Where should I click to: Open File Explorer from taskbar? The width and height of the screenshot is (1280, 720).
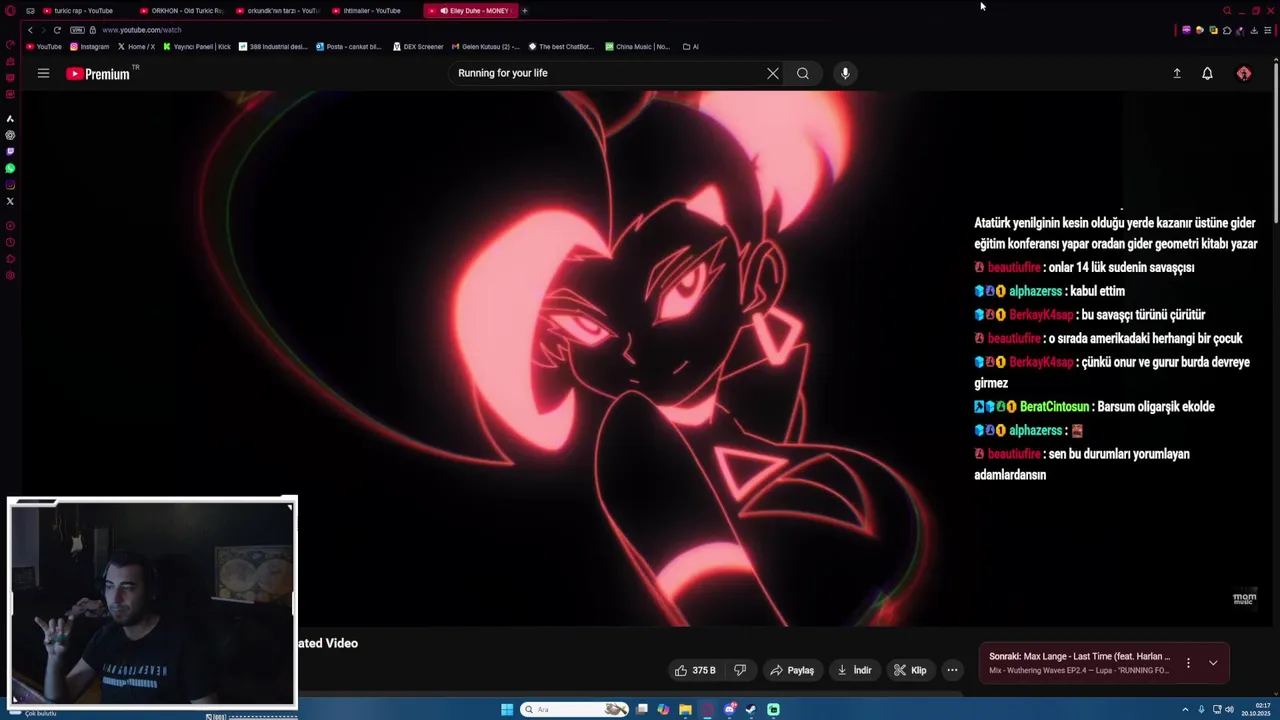(x=685, y=710)
